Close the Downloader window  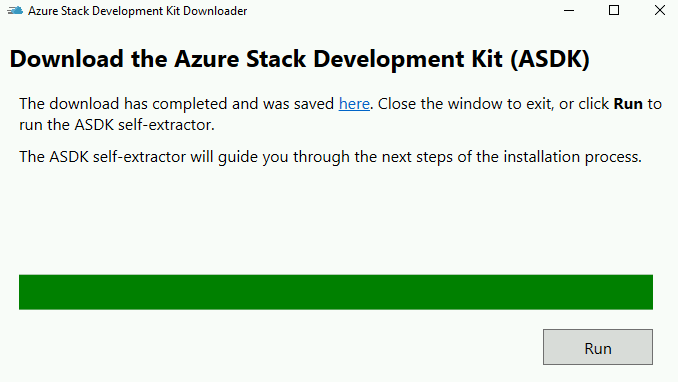coord(659,10)
